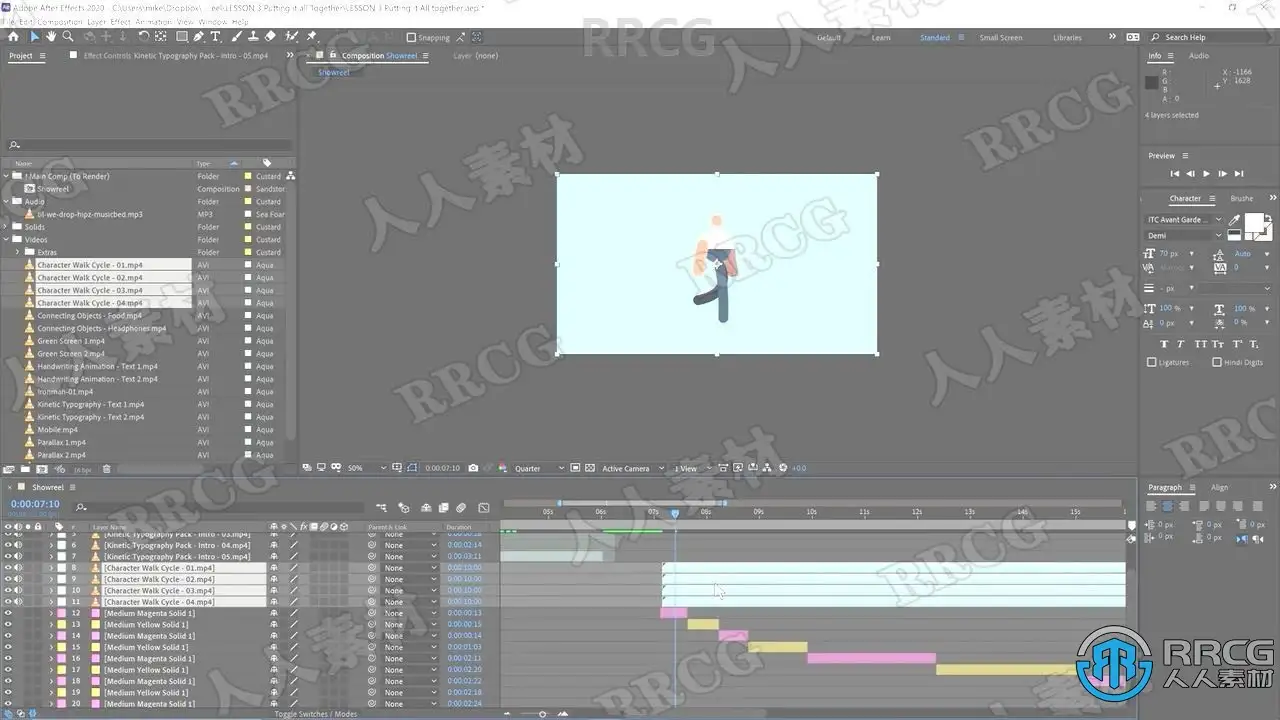
Task: Select the Brush tool
Action: [x=237, y=37]
